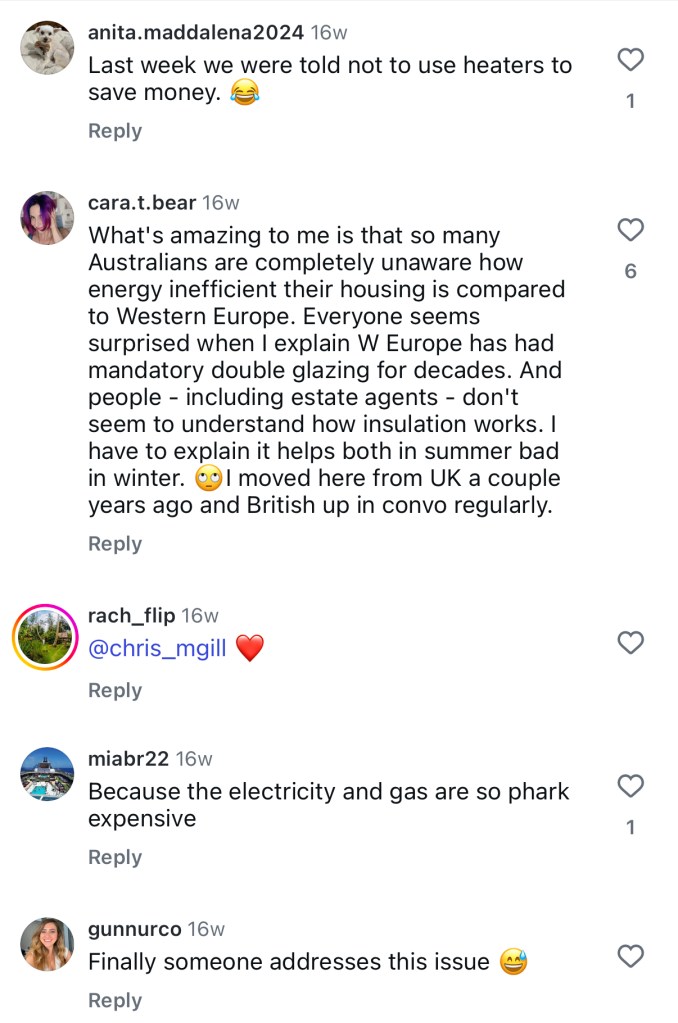The height and width of the screenshot is (1023, 678).
Task: Open gunnurco username link
Action: [135, 929]
